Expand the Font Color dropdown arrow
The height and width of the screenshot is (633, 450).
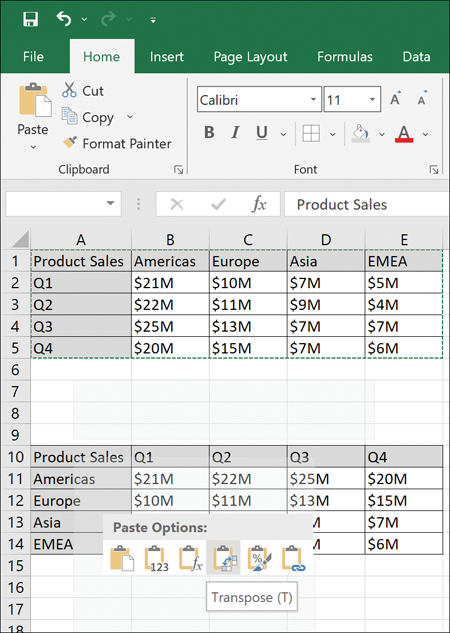point(425,134)
